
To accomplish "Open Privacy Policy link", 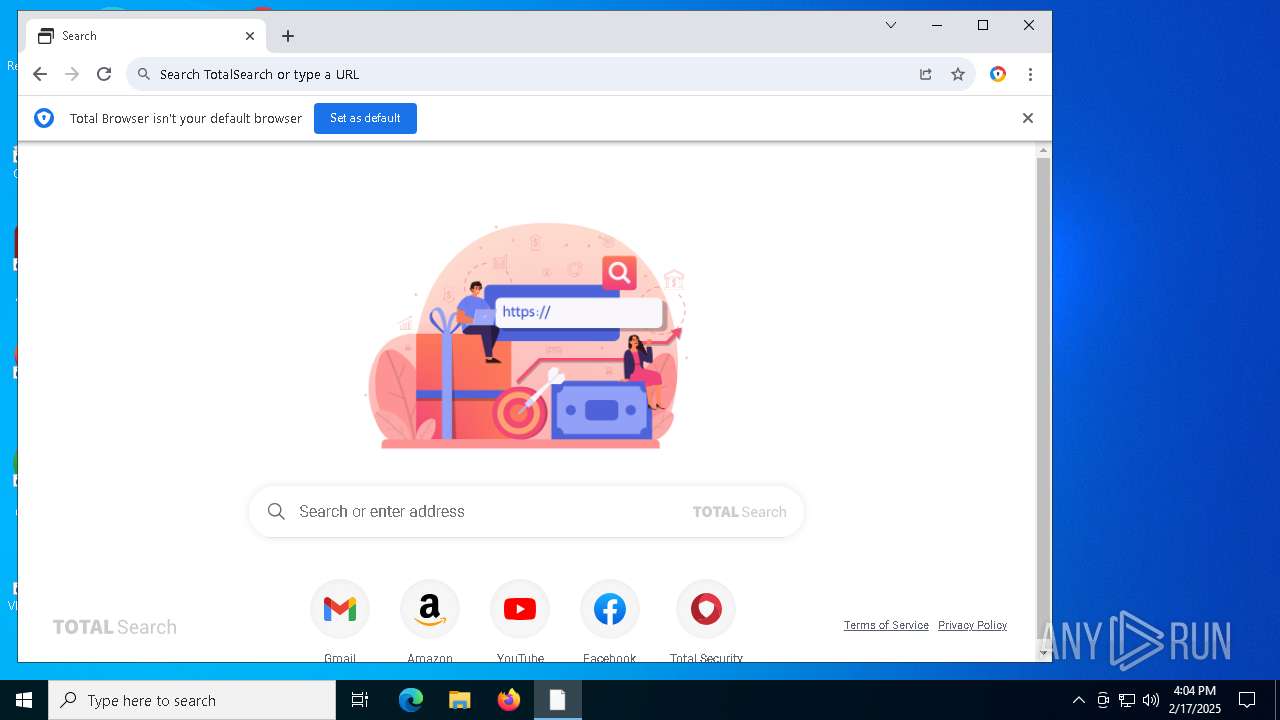I will (x=972, y=625).
